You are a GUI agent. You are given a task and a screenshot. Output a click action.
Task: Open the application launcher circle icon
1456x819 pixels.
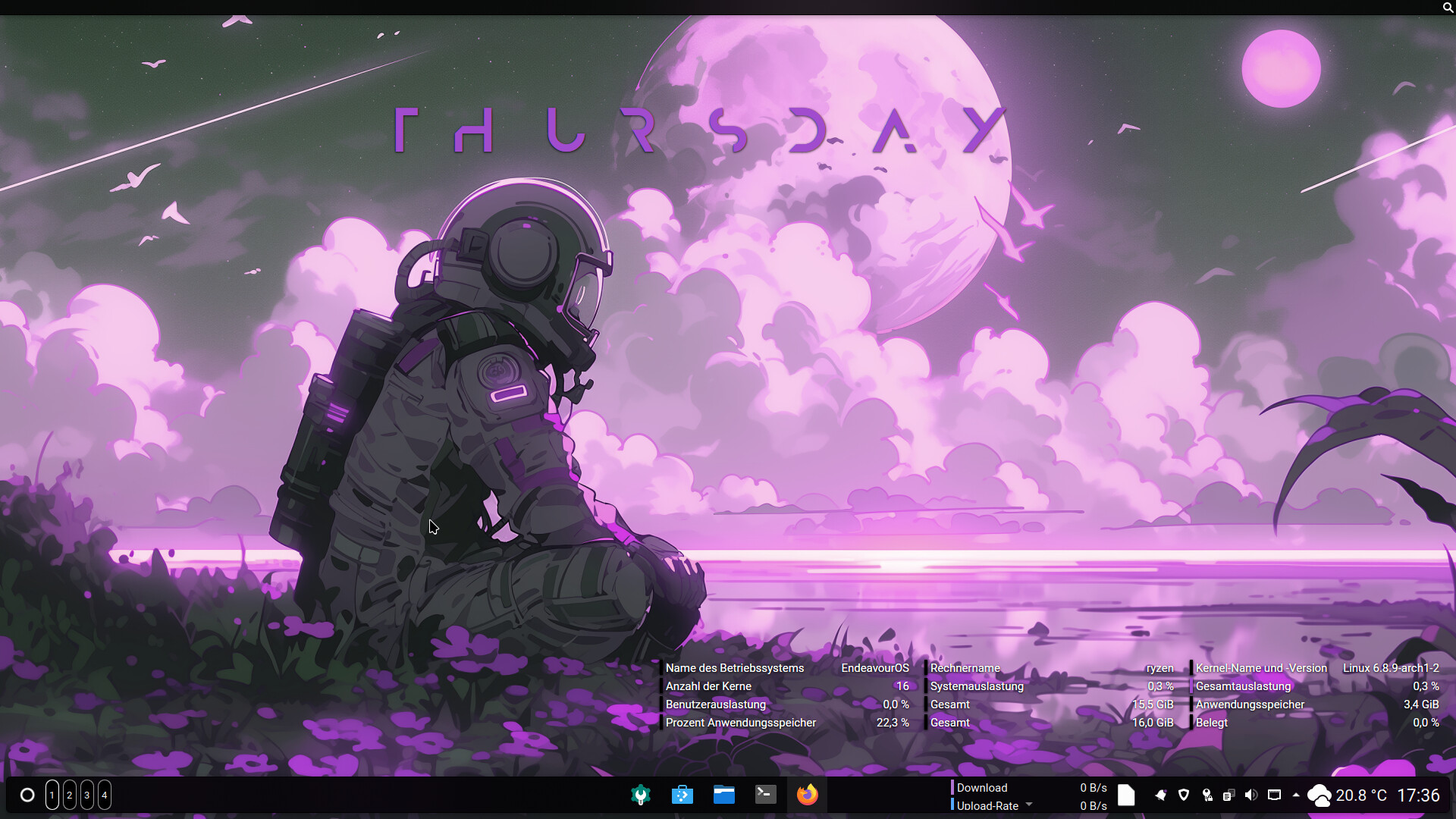(27, 795)
